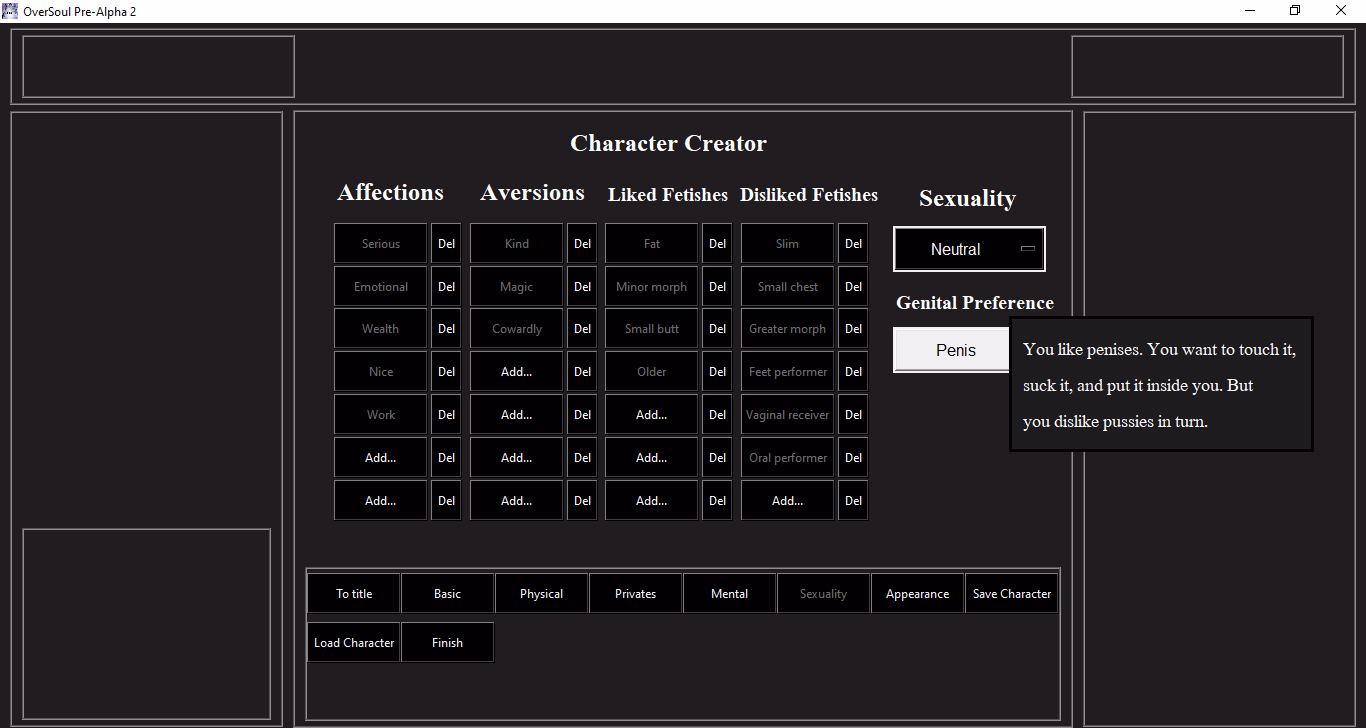Click the OverSoul app icon in title bar

pyautogui.click(x=10, y=10)
